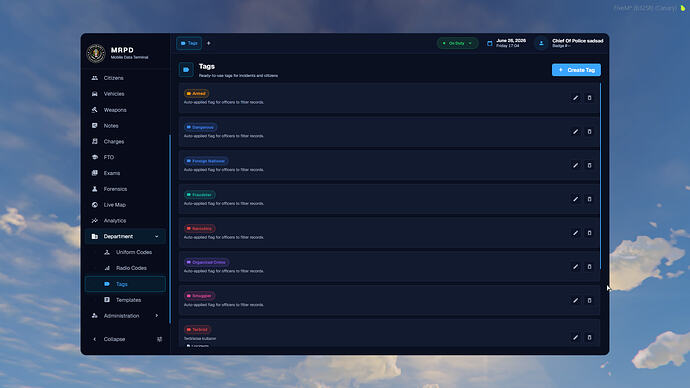Click the Create Tag button
Image resolution: width=690 pixels, height=388 pixels.
pos(576,70)
